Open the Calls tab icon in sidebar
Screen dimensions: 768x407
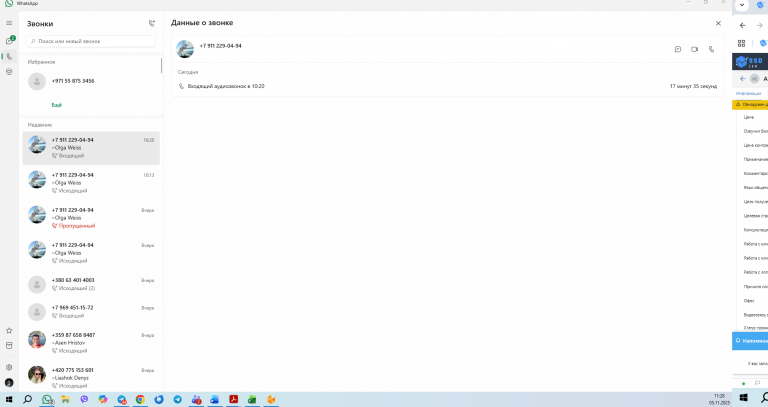[9, 56]
